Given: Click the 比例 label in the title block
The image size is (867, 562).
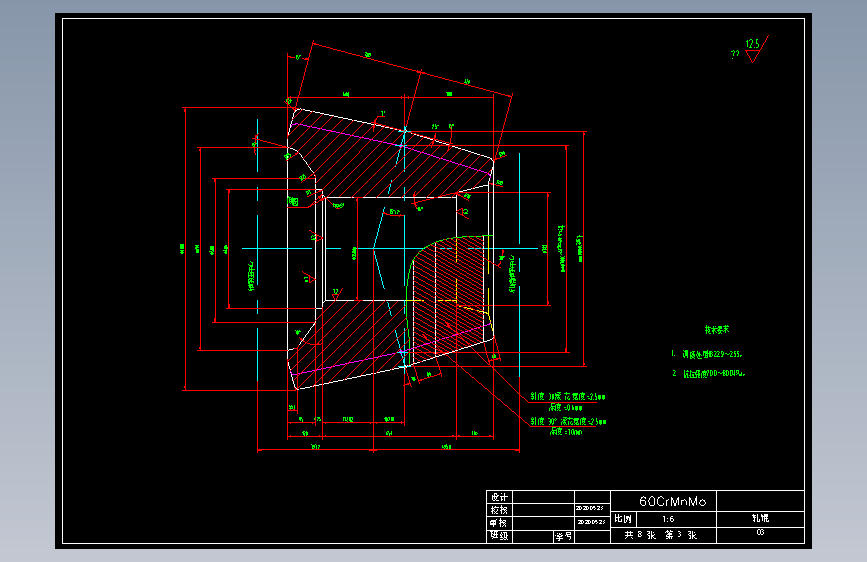Looking at the screenshot, I should tap(623, 519).
